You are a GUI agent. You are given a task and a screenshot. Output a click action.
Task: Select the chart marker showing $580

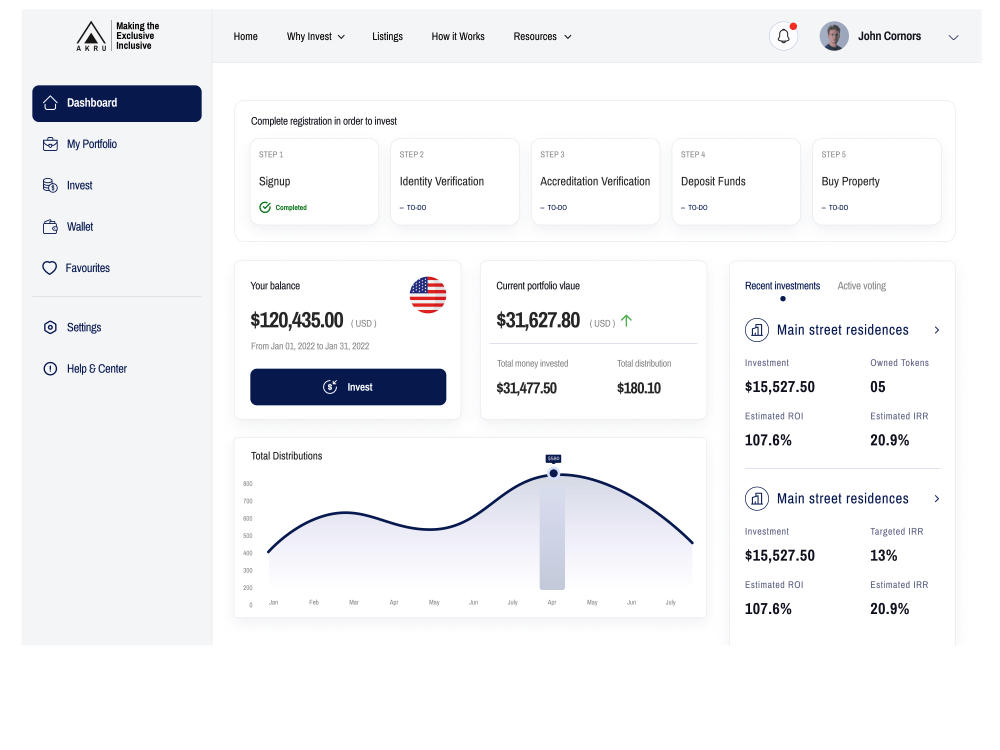point(553,473)
